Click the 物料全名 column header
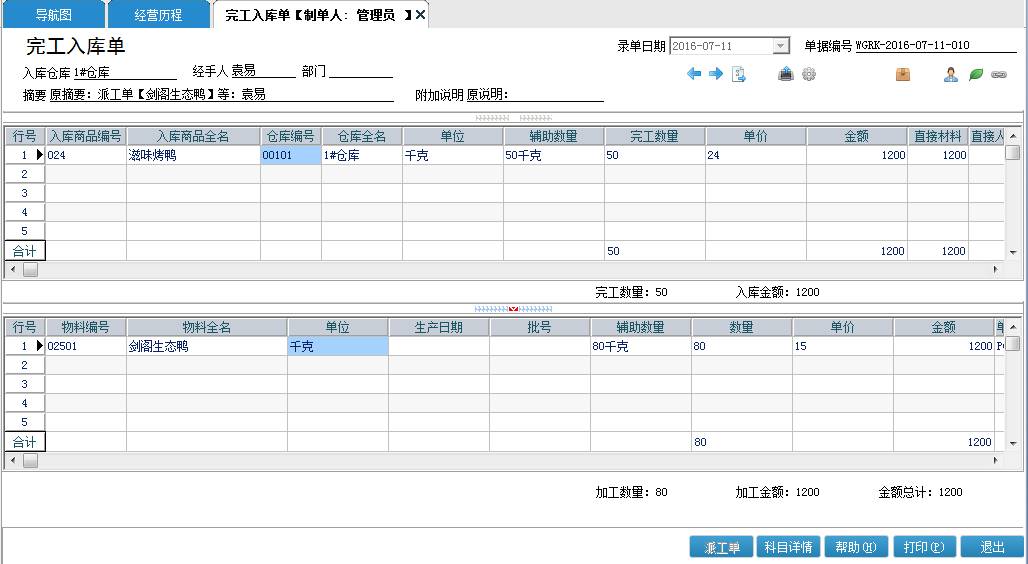 click(207, 327)
